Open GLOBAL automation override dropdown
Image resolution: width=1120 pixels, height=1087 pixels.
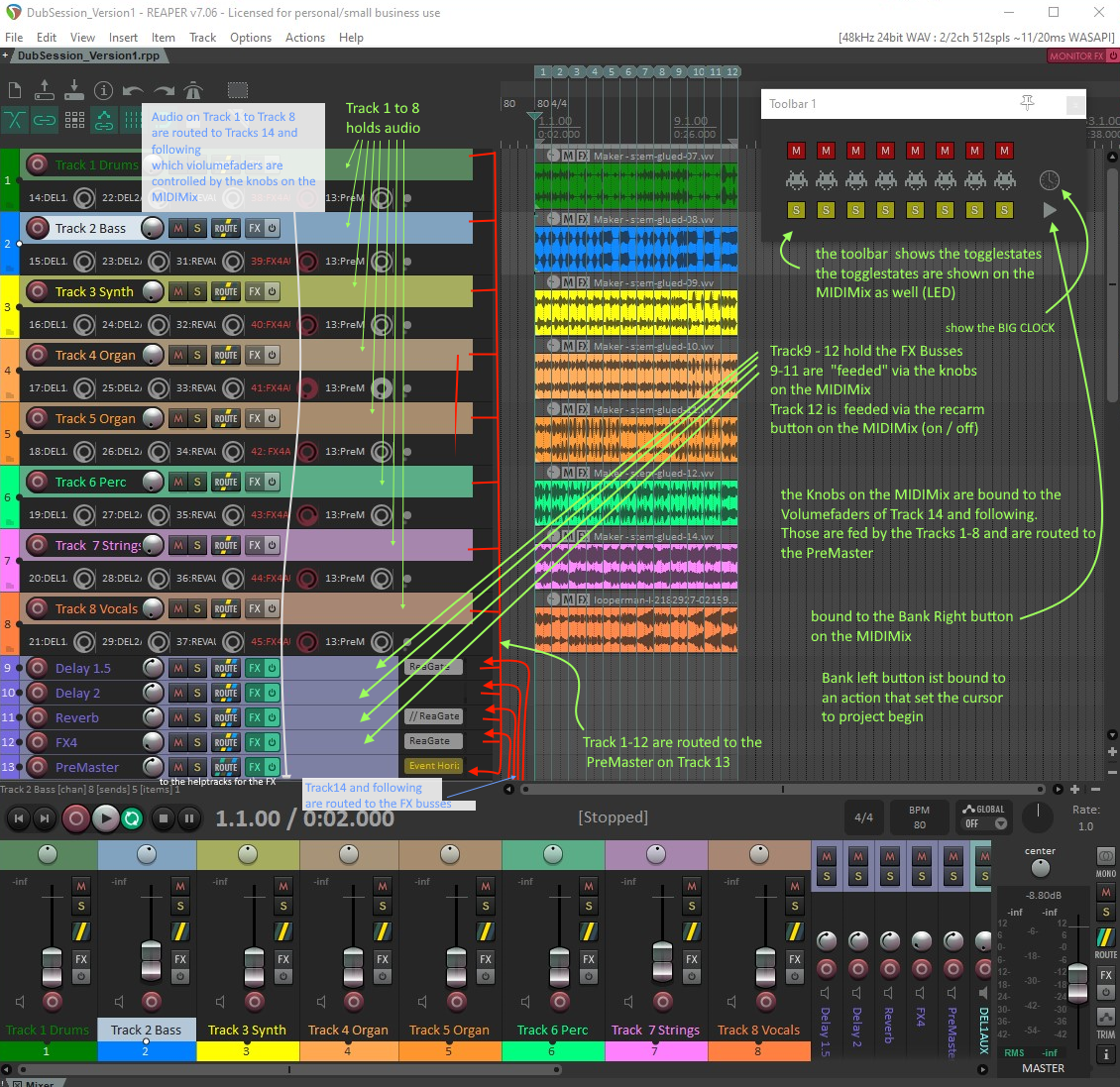click(1001, 823)
